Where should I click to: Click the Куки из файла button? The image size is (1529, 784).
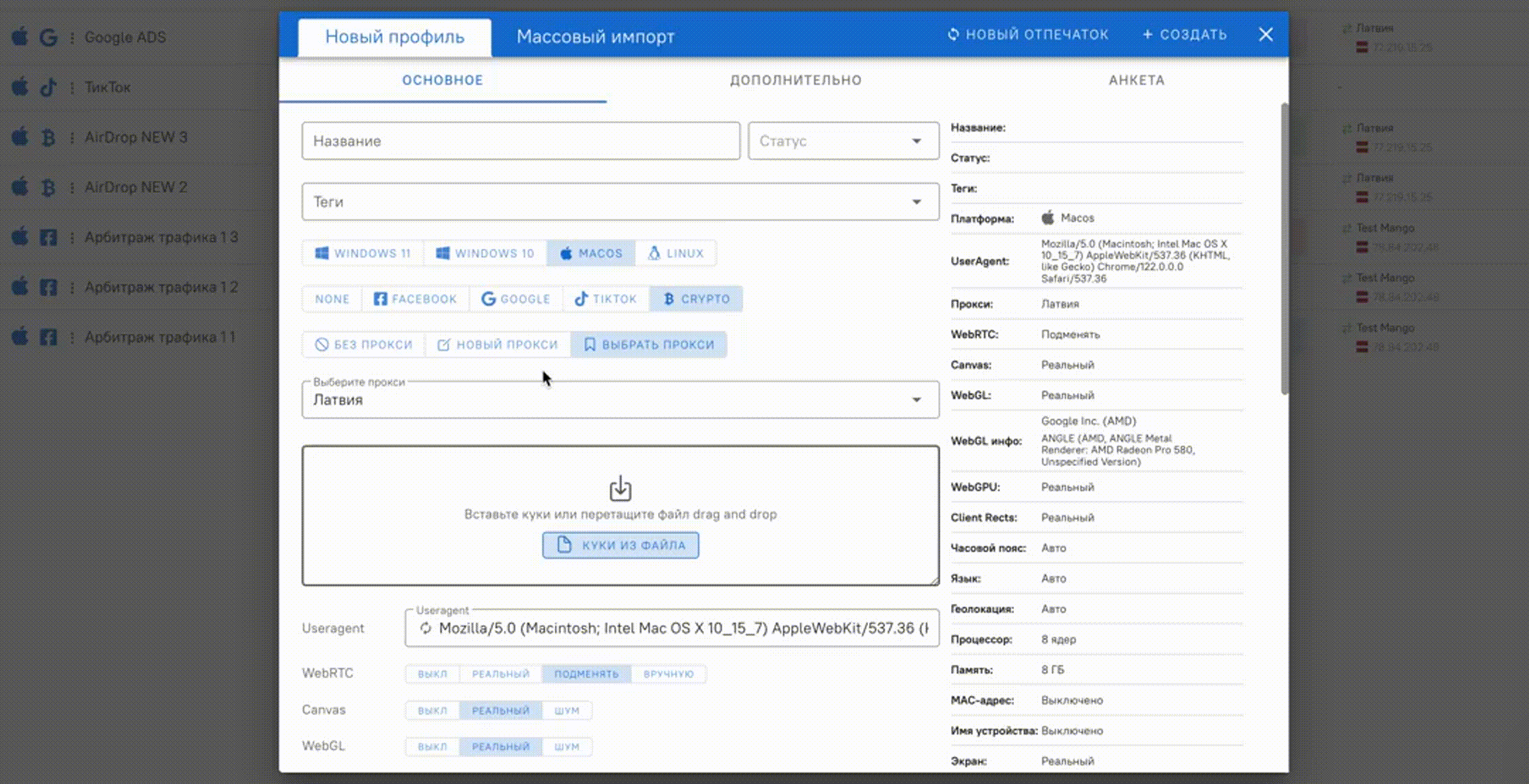[620, 545]
